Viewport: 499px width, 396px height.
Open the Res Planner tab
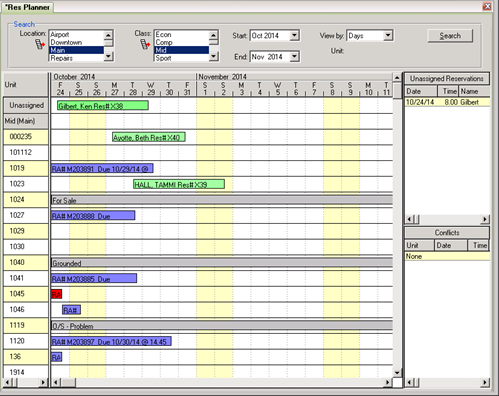click(x=27, y=7)
